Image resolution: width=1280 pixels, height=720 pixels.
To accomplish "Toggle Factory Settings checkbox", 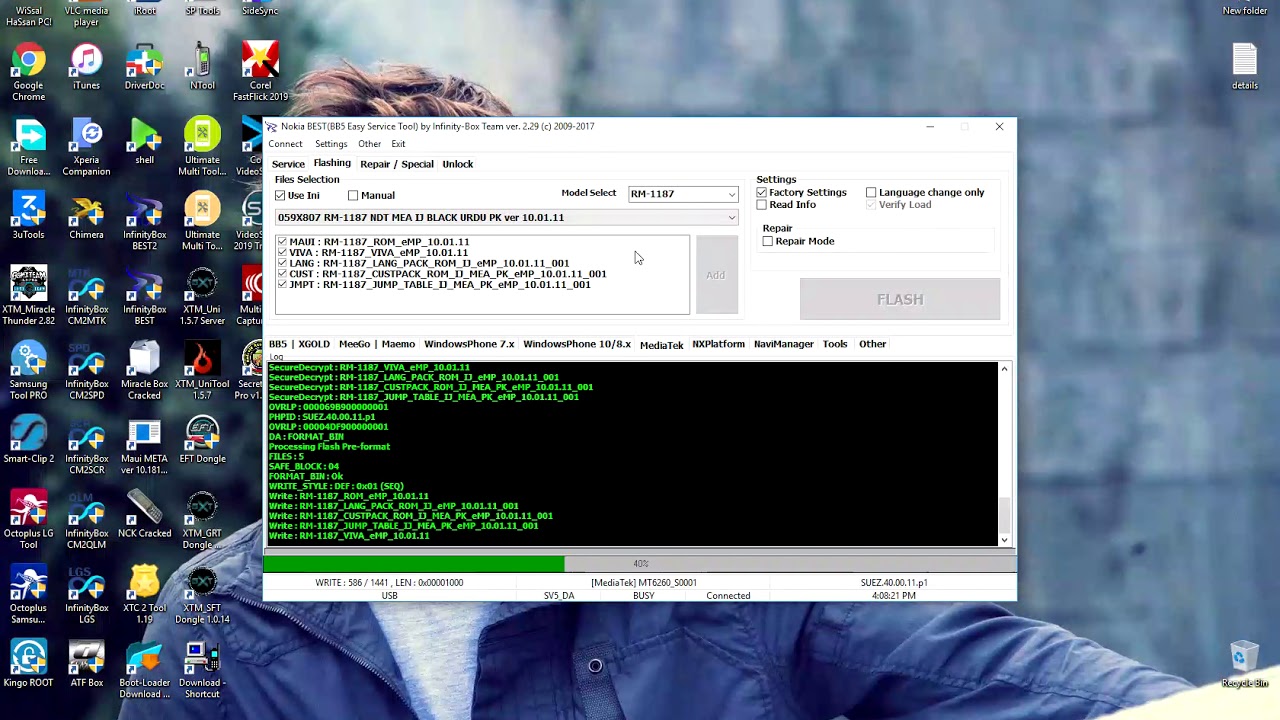I will 762,192.
